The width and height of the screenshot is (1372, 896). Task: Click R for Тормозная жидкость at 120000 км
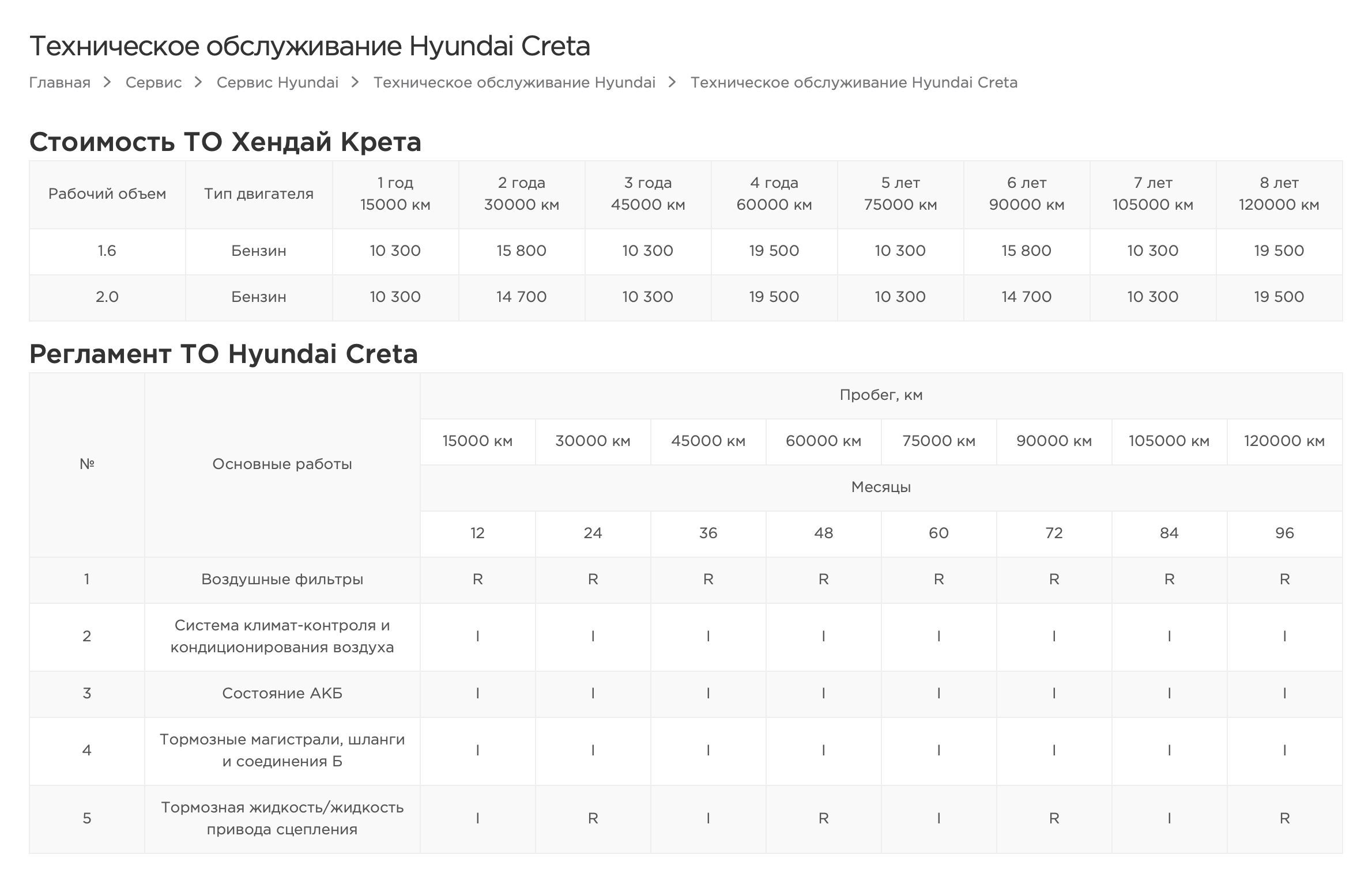1285,818
